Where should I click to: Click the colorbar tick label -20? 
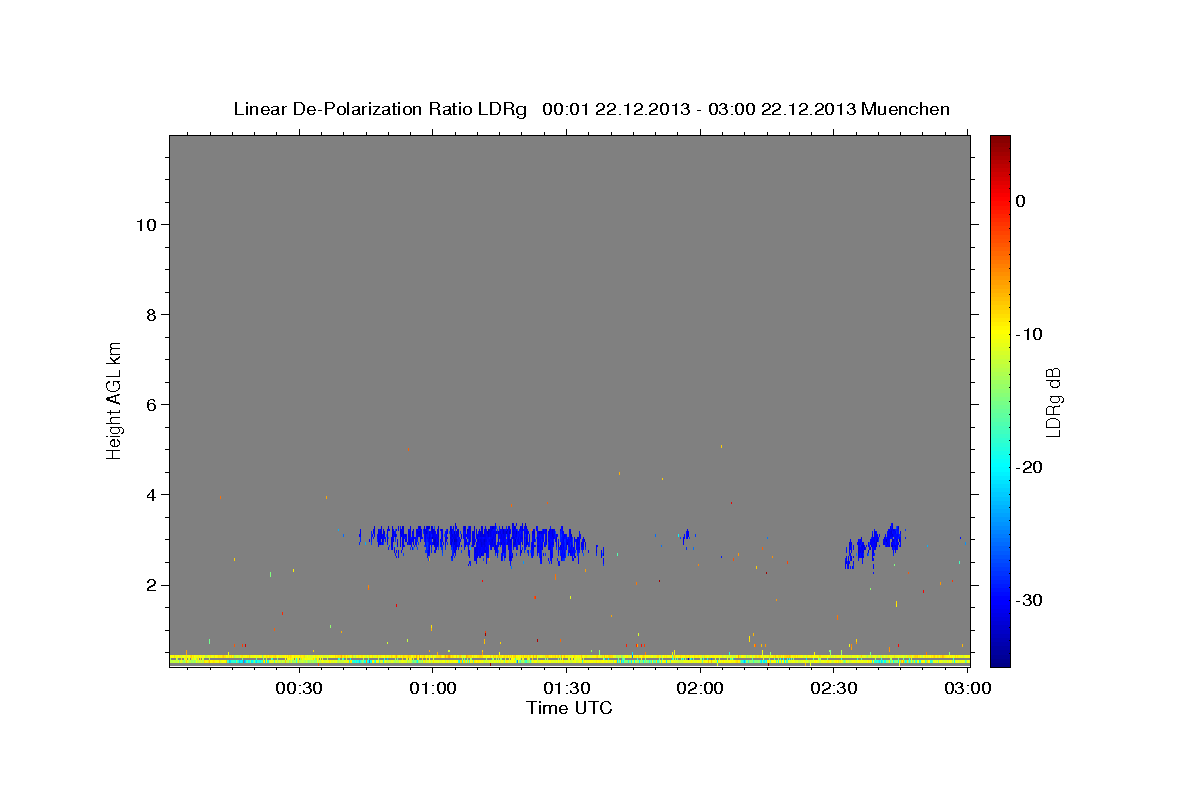coord(1030,467)
